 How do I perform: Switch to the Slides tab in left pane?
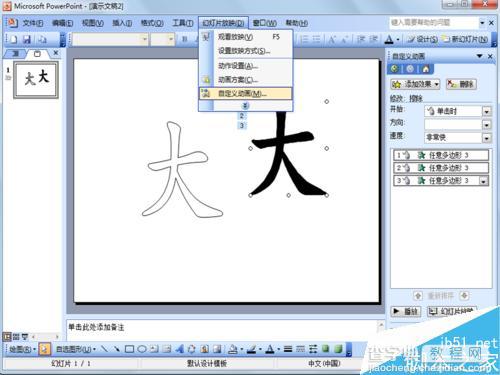point(37,53)
